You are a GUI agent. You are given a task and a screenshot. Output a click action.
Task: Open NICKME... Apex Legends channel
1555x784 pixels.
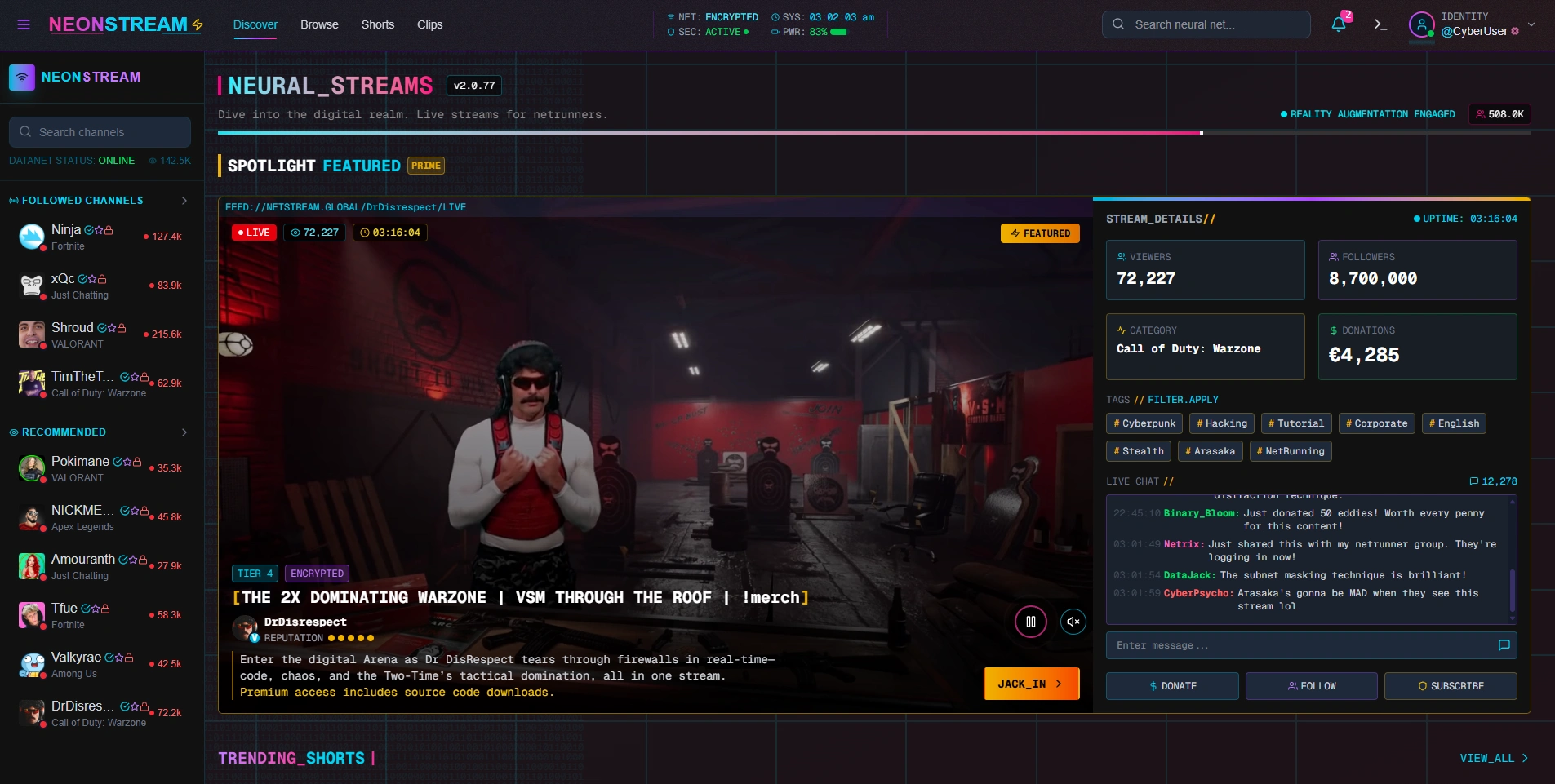101,517
